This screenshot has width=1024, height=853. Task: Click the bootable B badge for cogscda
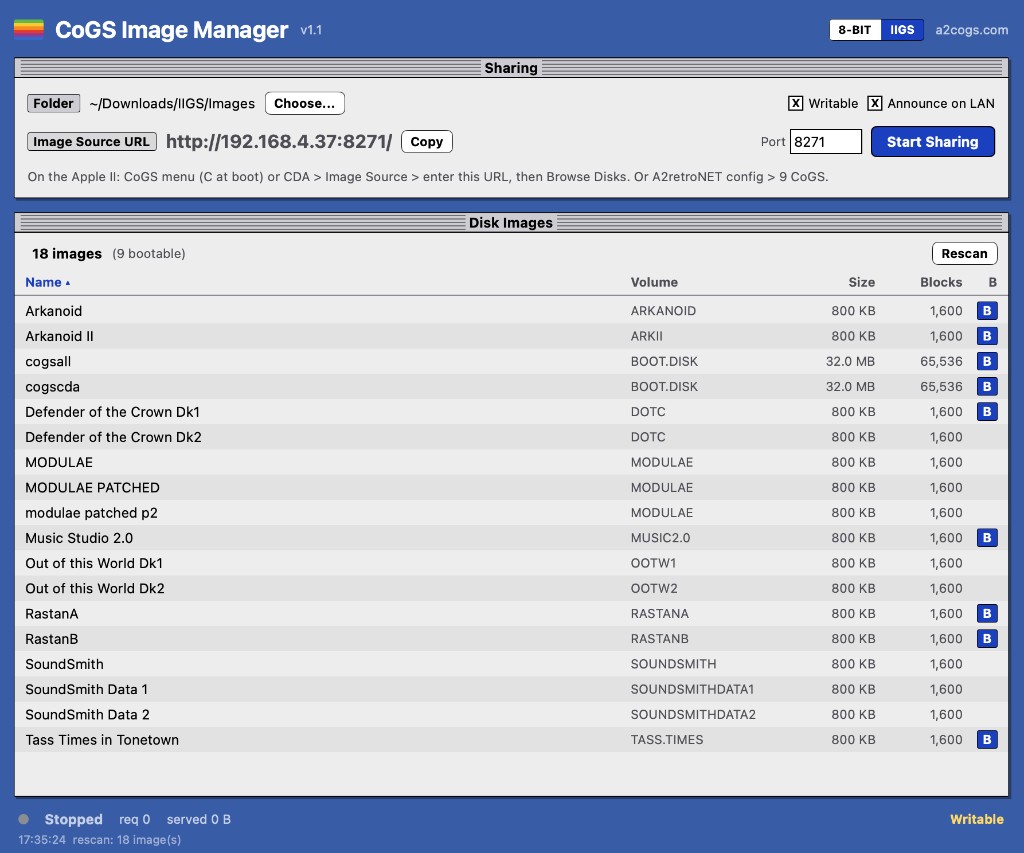[987, 387]
